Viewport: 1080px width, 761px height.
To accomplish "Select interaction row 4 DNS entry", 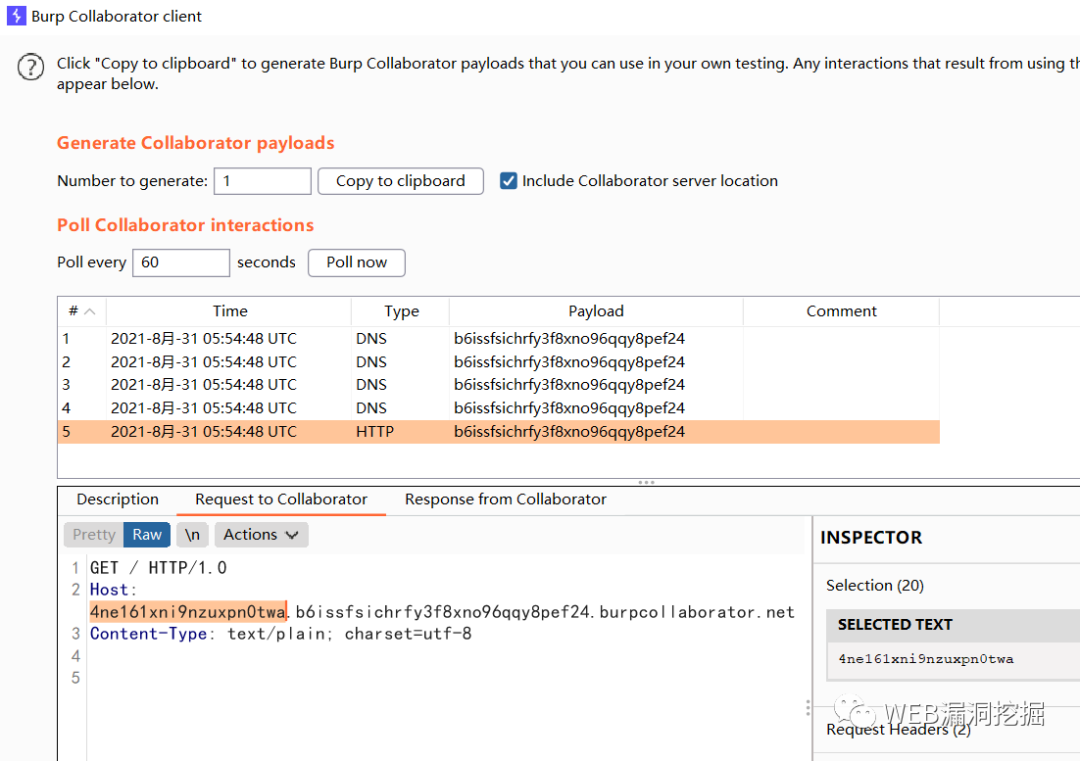I will [x=499, y=408].
